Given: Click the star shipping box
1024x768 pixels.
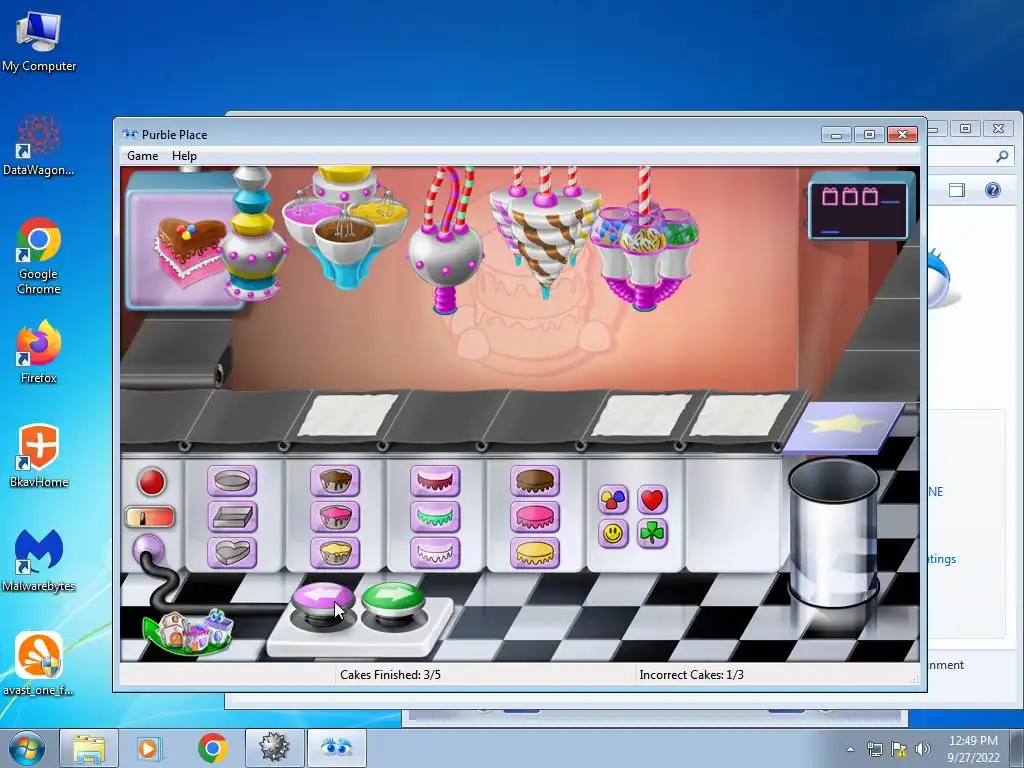Looking at the screenshot, I should [844, 426].
